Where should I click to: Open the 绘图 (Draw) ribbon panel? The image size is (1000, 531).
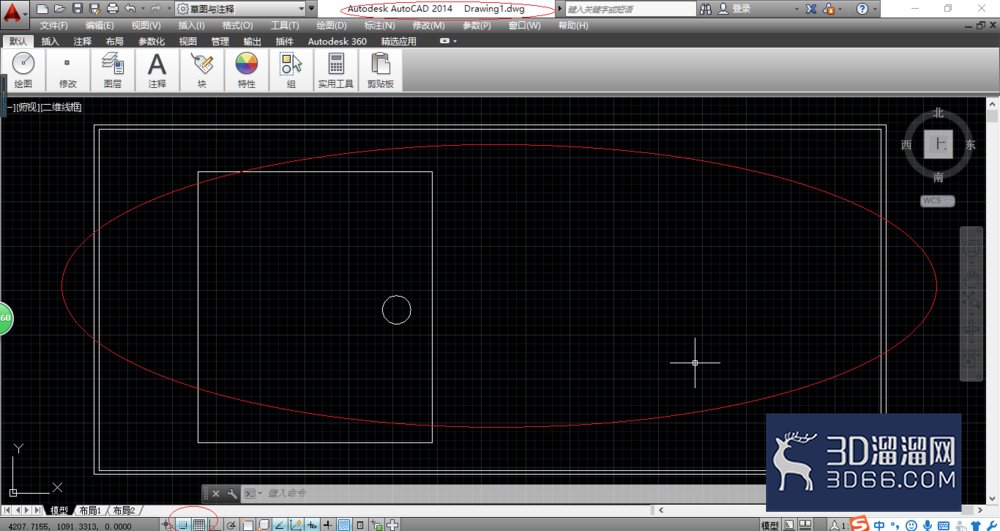click(x=24, y=70)
